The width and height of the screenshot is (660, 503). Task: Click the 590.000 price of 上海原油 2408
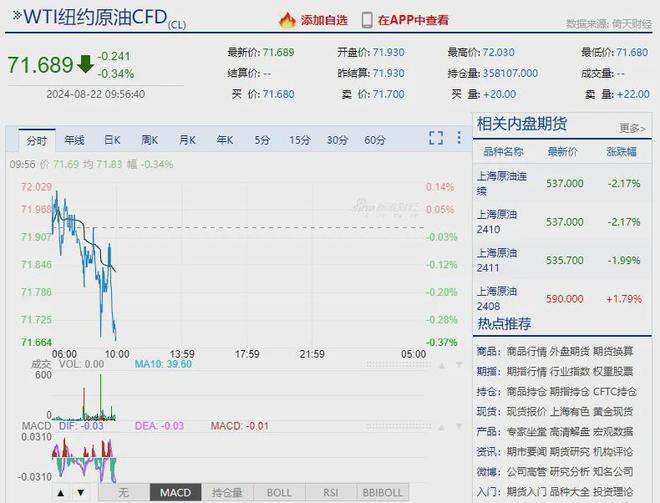point(564,299)
